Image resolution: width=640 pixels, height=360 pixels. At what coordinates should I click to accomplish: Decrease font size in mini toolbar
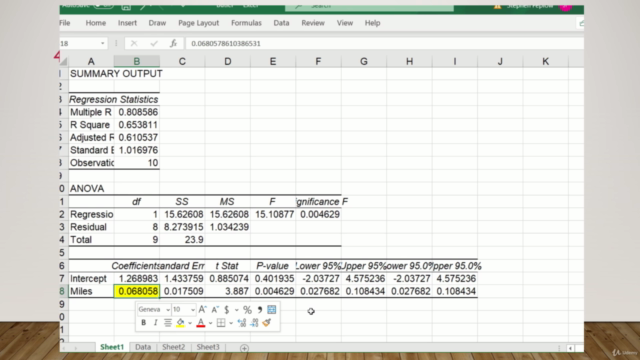pos(215,310)
